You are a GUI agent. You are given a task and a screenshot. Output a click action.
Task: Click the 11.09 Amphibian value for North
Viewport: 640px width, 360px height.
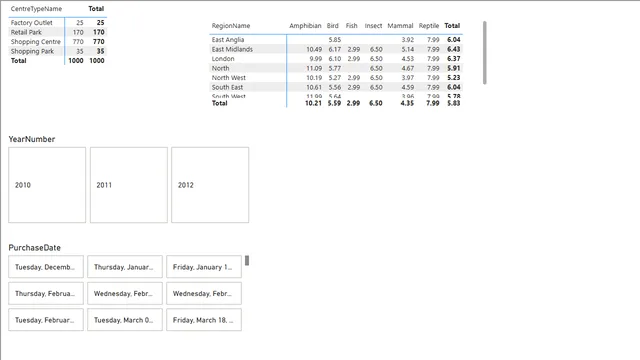pyautogui.click(x=314, y=68)
